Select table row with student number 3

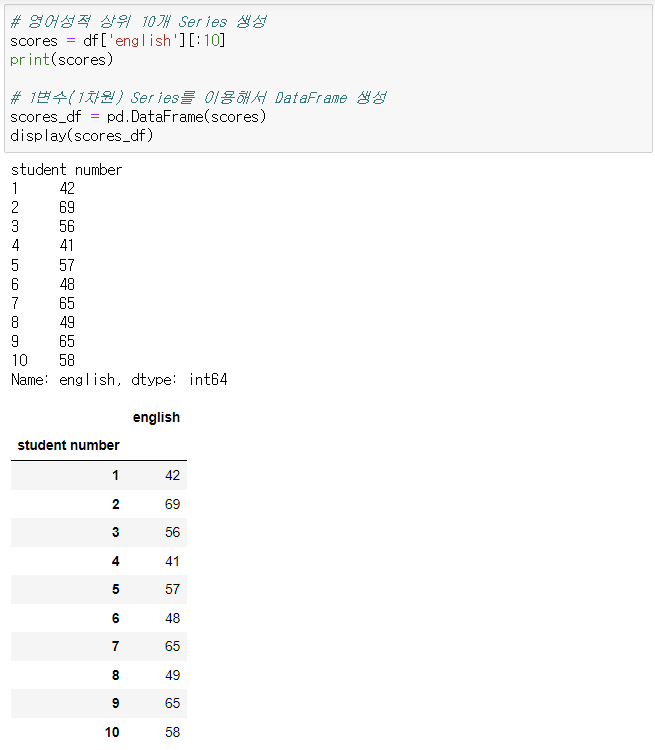tap(99, 532)
